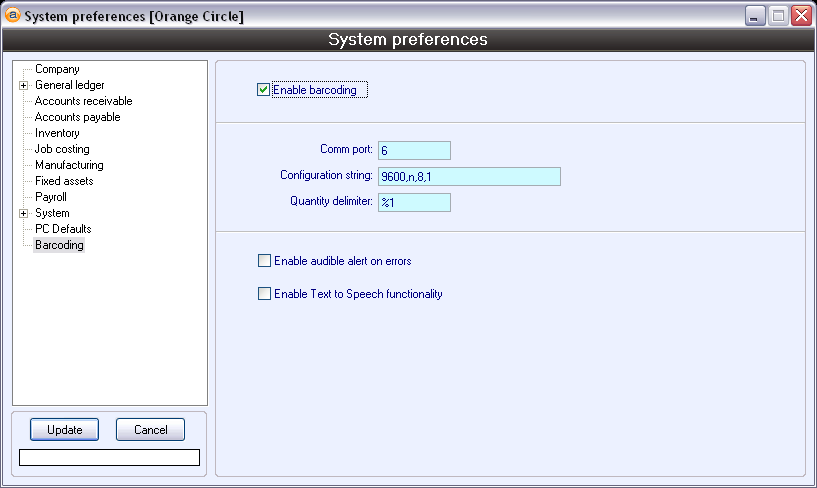Open Fixed assets preferences
Viewport: 817px width, 488px height.
coord(64,181)
